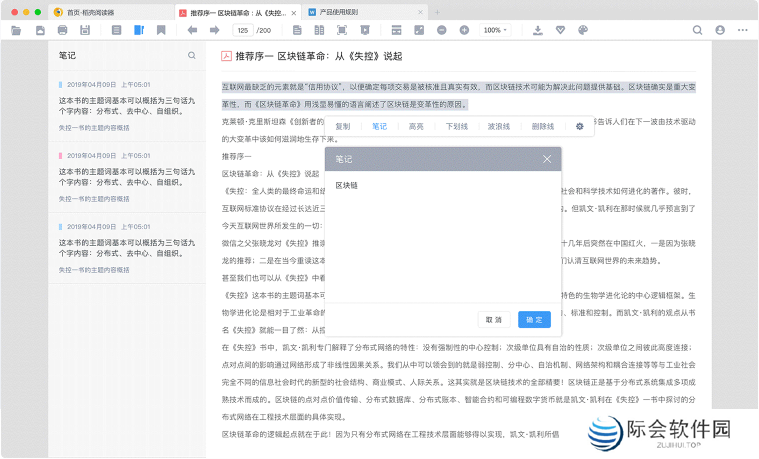Image resolution: width=759 pixels, height=459 pixels.
Task: Click the open folder icon in toolbar
Action: pyautogui.click(x=15, y=30)
